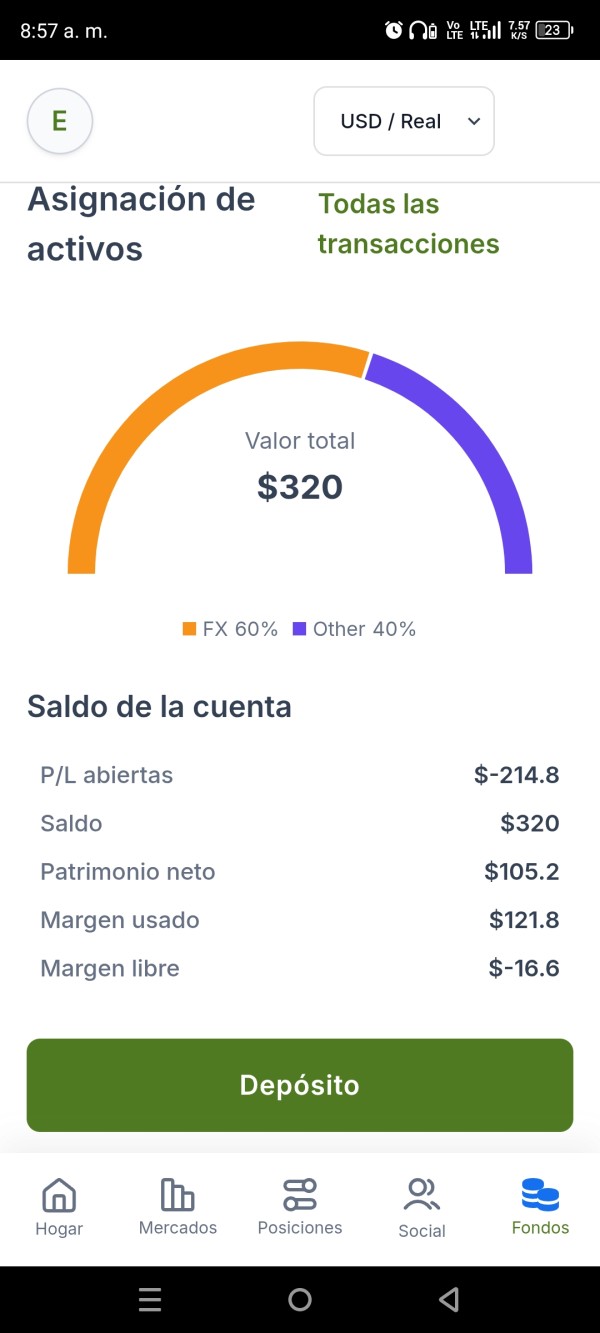Tap the profile avatar labeled E
600x1333 pixels.
tap(59, 121)
